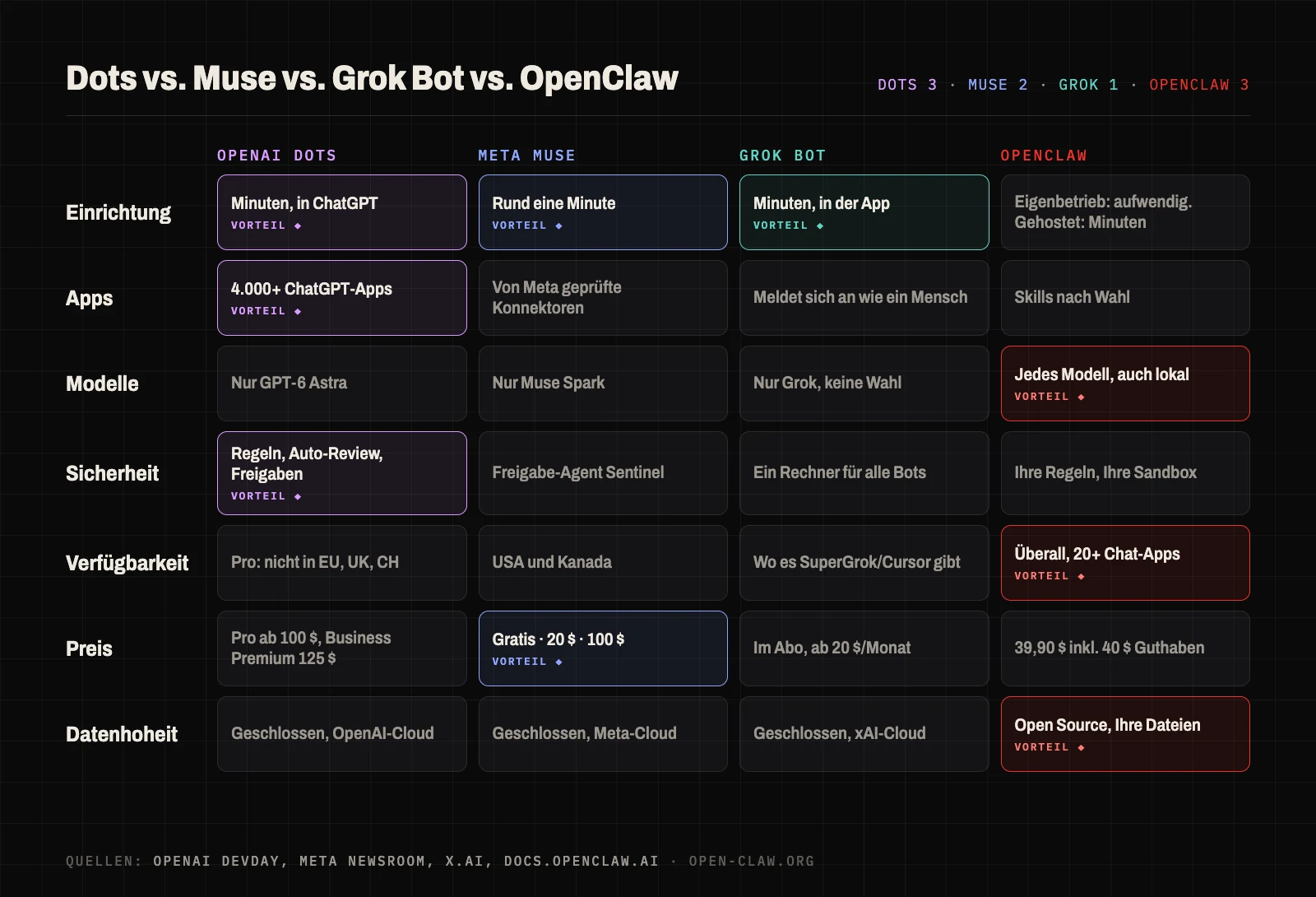Click the title 'Dots vs. Muse vs. Grok Bot vs. OpenClaw'
Viewport: 1316px width, 897px height.
[372, 78]
